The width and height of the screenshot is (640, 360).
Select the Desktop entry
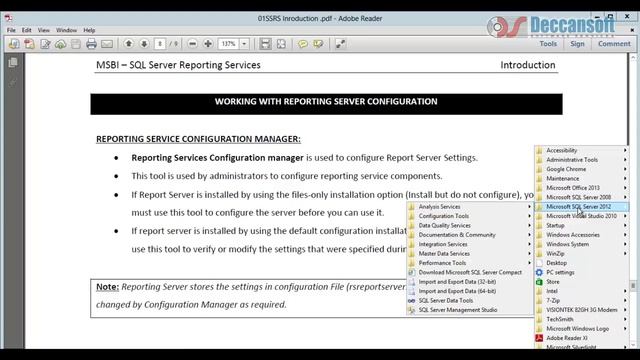(582, 263)
